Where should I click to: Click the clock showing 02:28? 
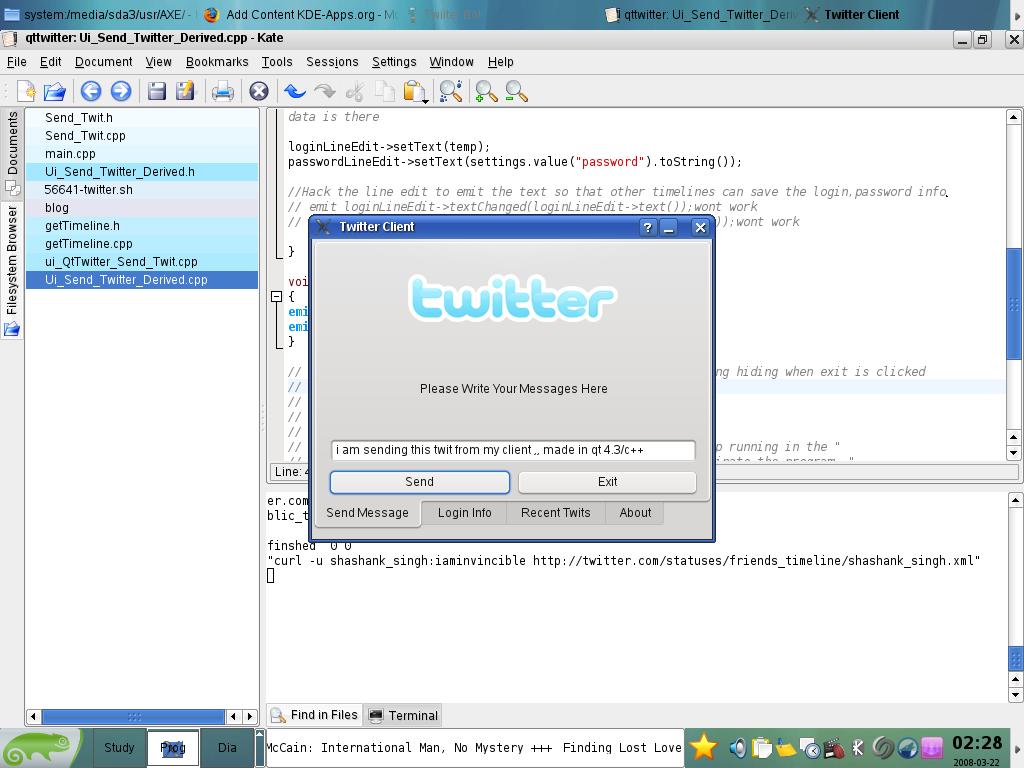coord(977,743)
